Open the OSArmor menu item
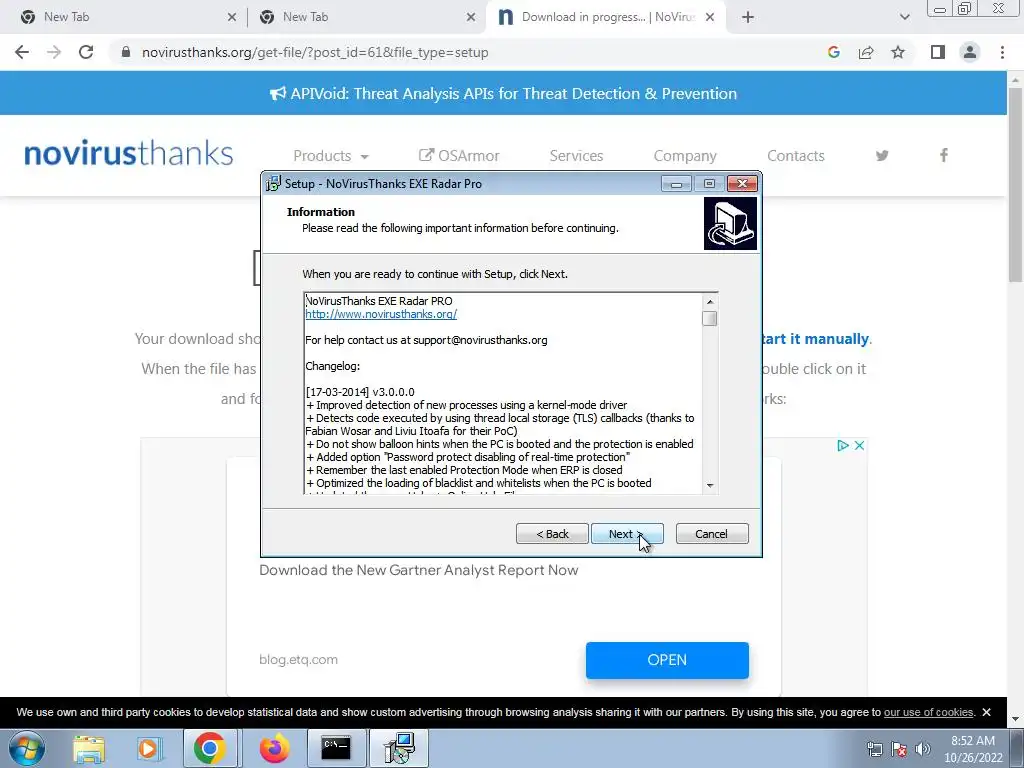The image size is (1024, 768). (459, 155)
